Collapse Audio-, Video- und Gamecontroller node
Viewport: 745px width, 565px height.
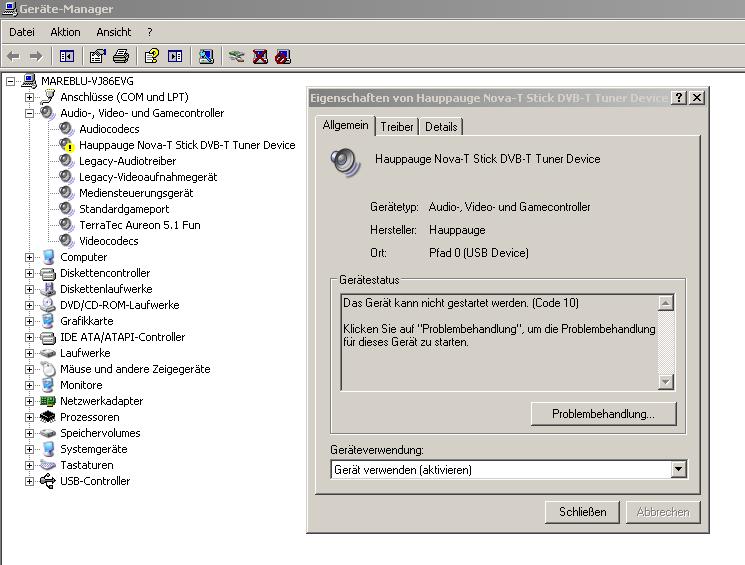click(x=30, y=113)
